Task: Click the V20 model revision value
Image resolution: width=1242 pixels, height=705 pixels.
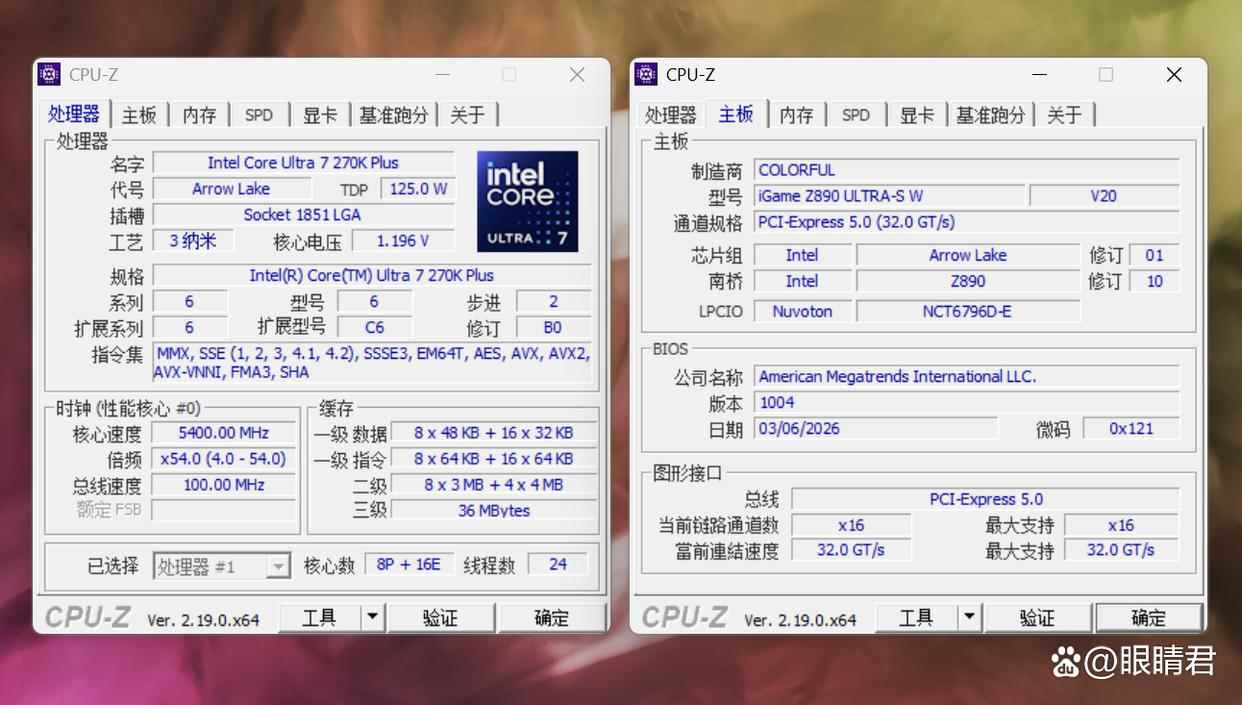Action: [x=1104, y=196]
